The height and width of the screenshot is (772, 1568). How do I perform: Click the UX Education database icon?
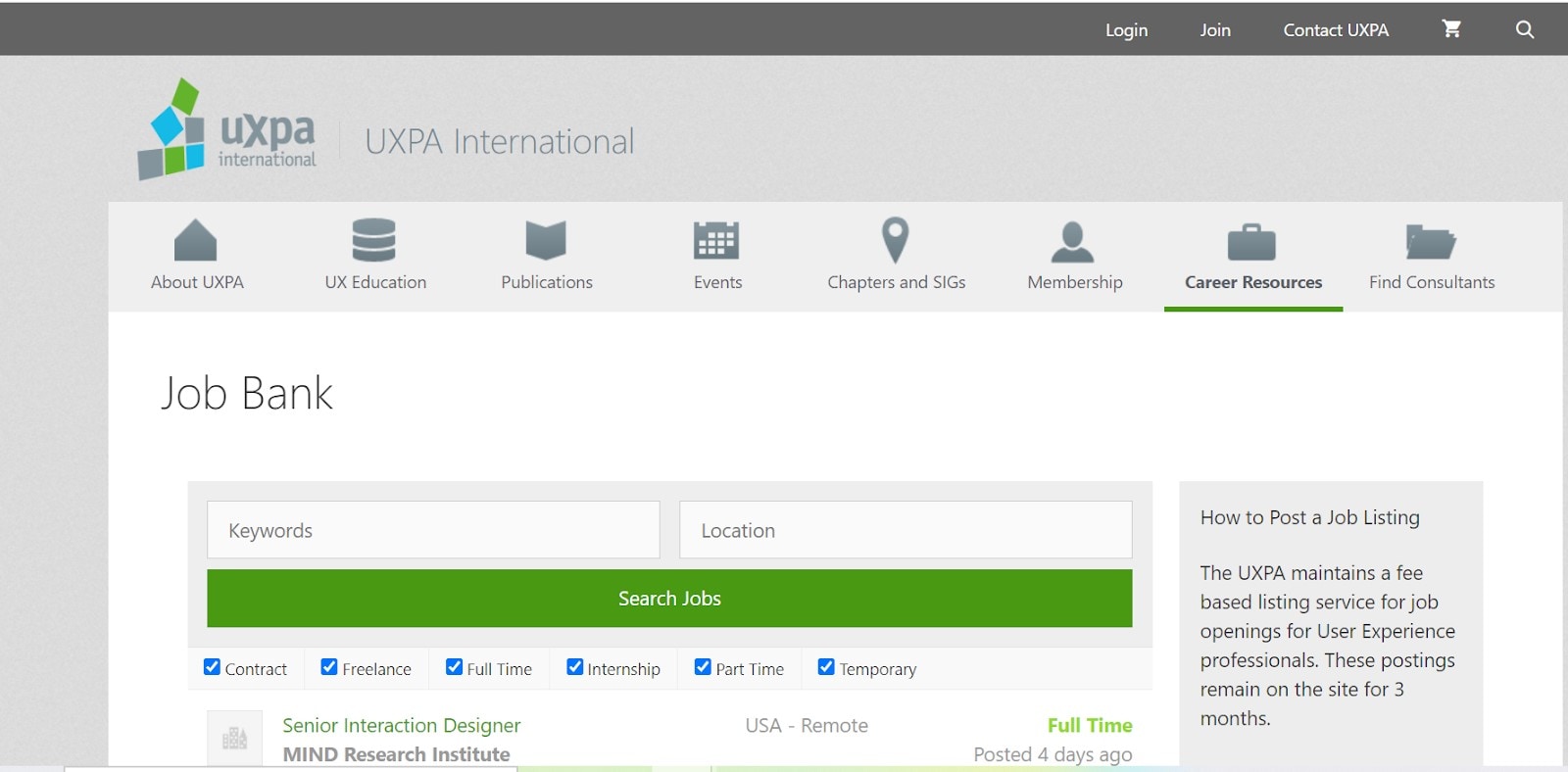[x=374, y=240]
